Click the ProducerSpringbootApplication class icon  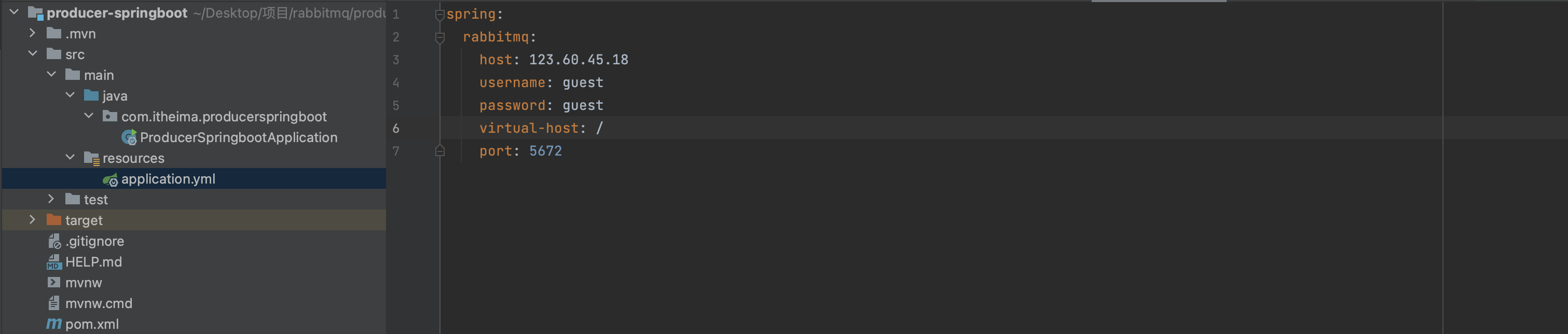[129, 138]
